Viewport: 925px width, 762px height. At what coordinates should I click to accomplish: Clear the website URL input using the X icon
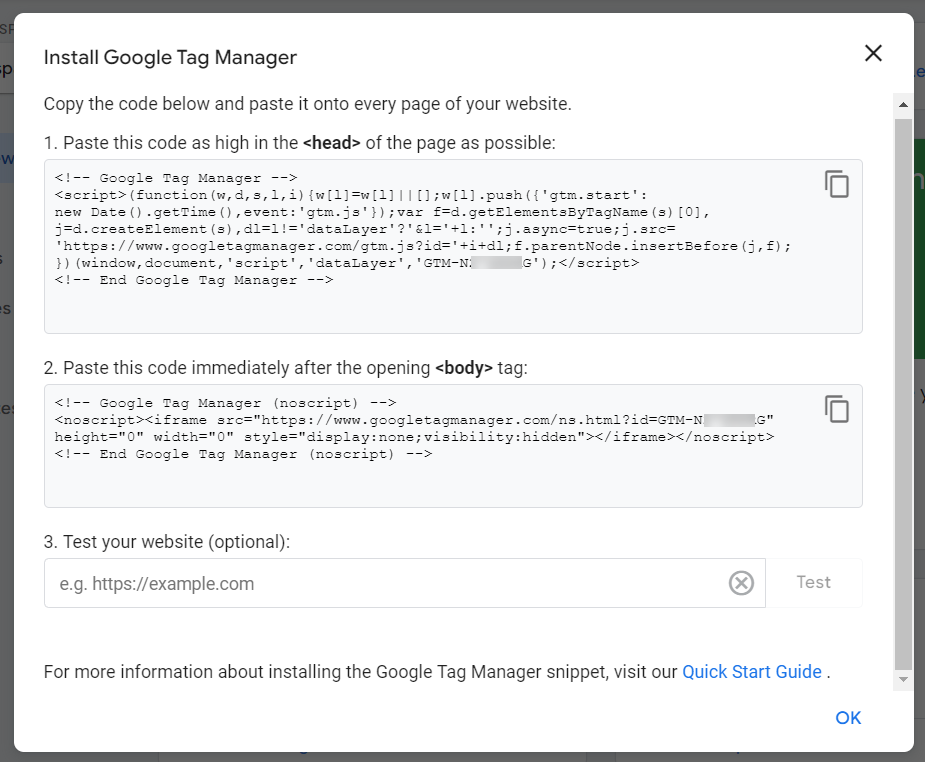coord(741,582)
